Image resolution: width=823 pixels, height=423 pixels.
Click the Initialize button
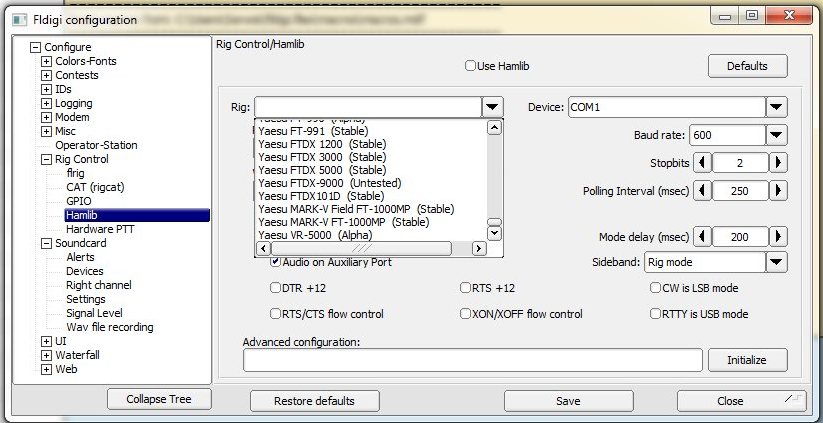coord(747,360)
